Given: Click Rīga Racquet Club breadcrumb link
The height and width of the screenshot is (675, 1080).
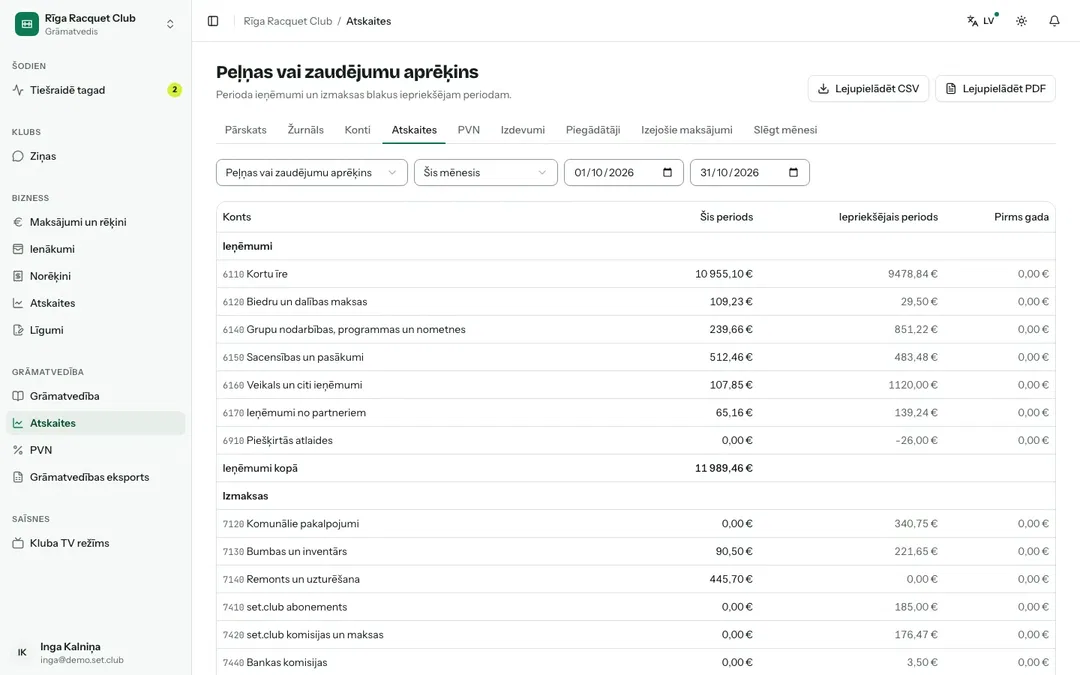Looking at the screenshot, I should click(x=288, y=21).
